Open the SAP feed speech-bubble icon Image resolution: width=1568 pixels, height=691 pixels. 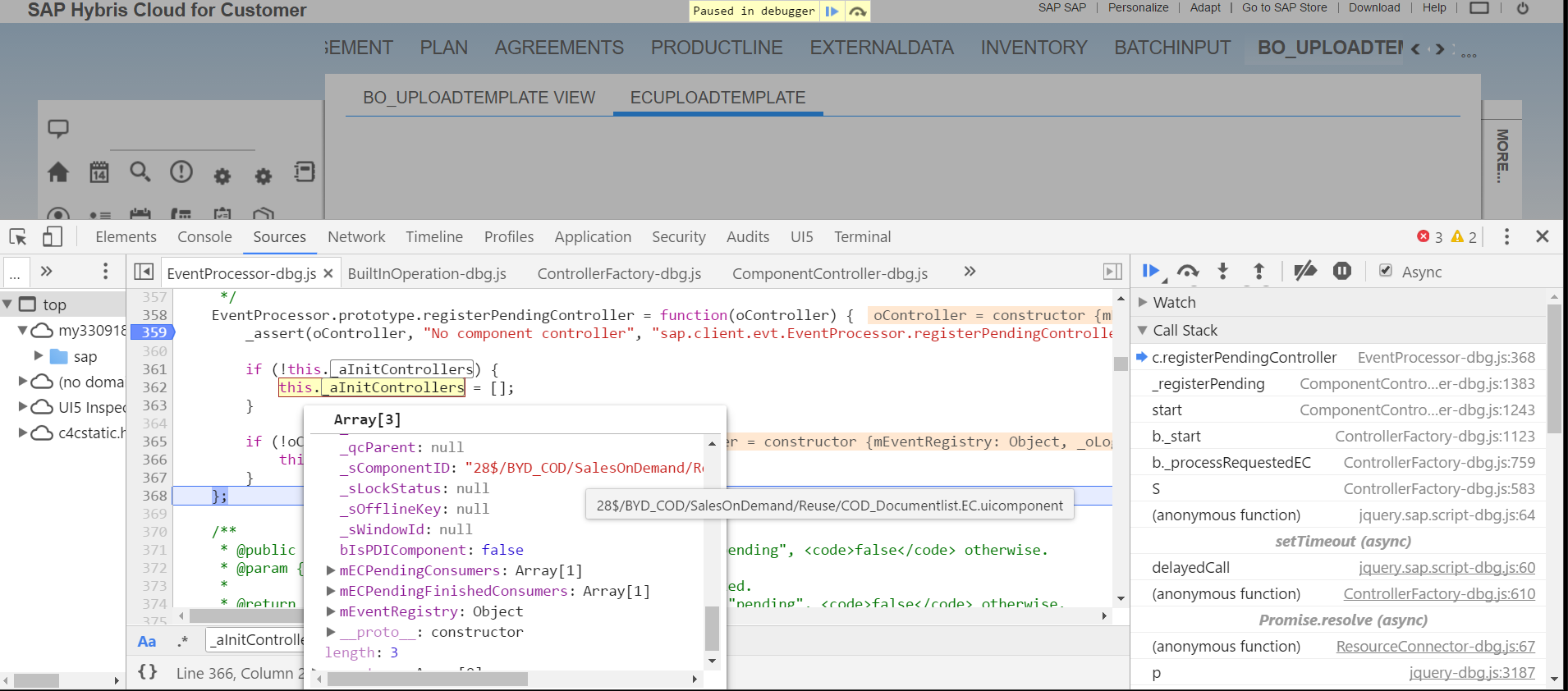58,129
